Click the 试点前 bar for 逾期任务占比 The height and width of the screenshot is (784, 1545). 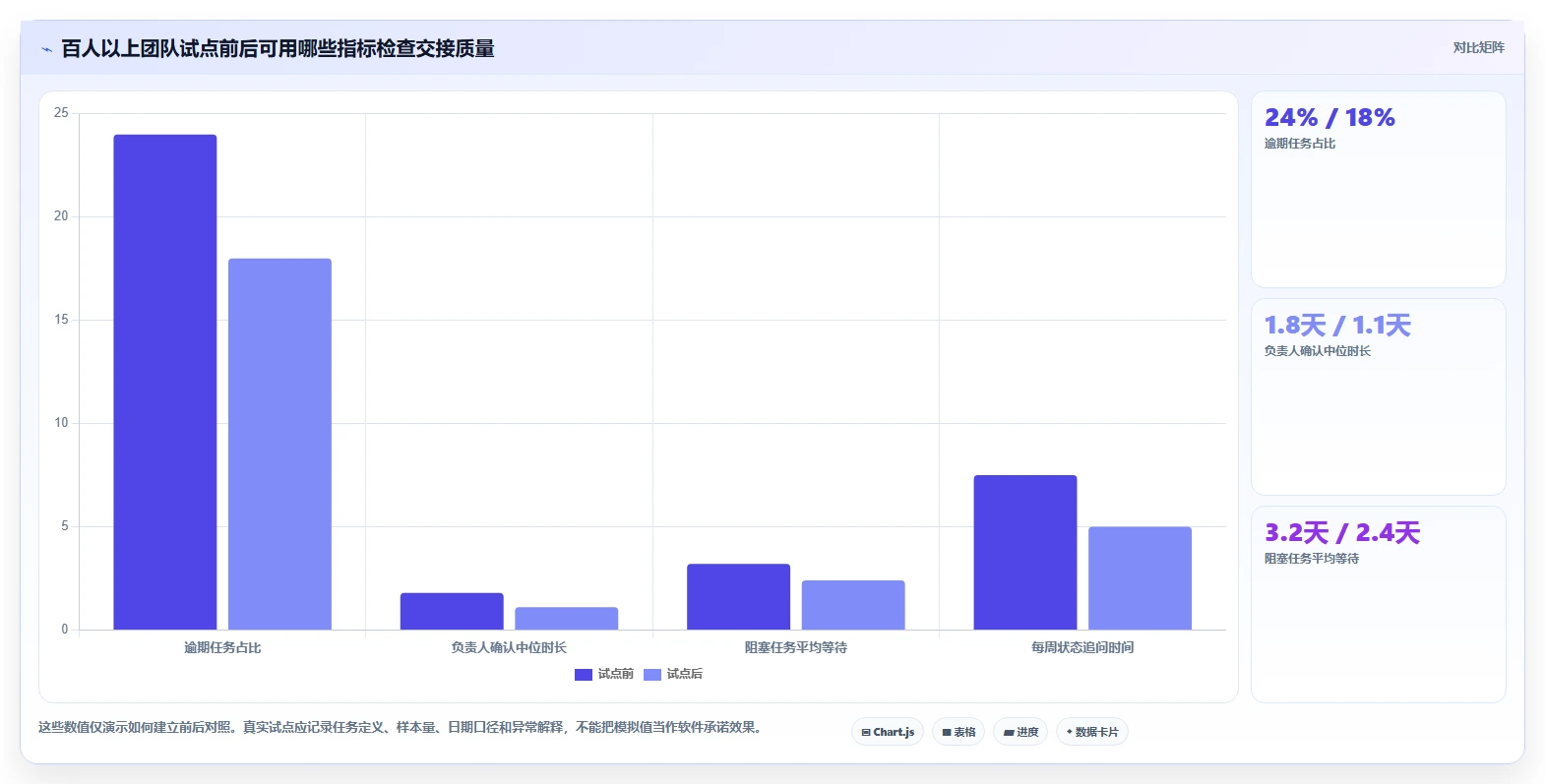(165, 382)
